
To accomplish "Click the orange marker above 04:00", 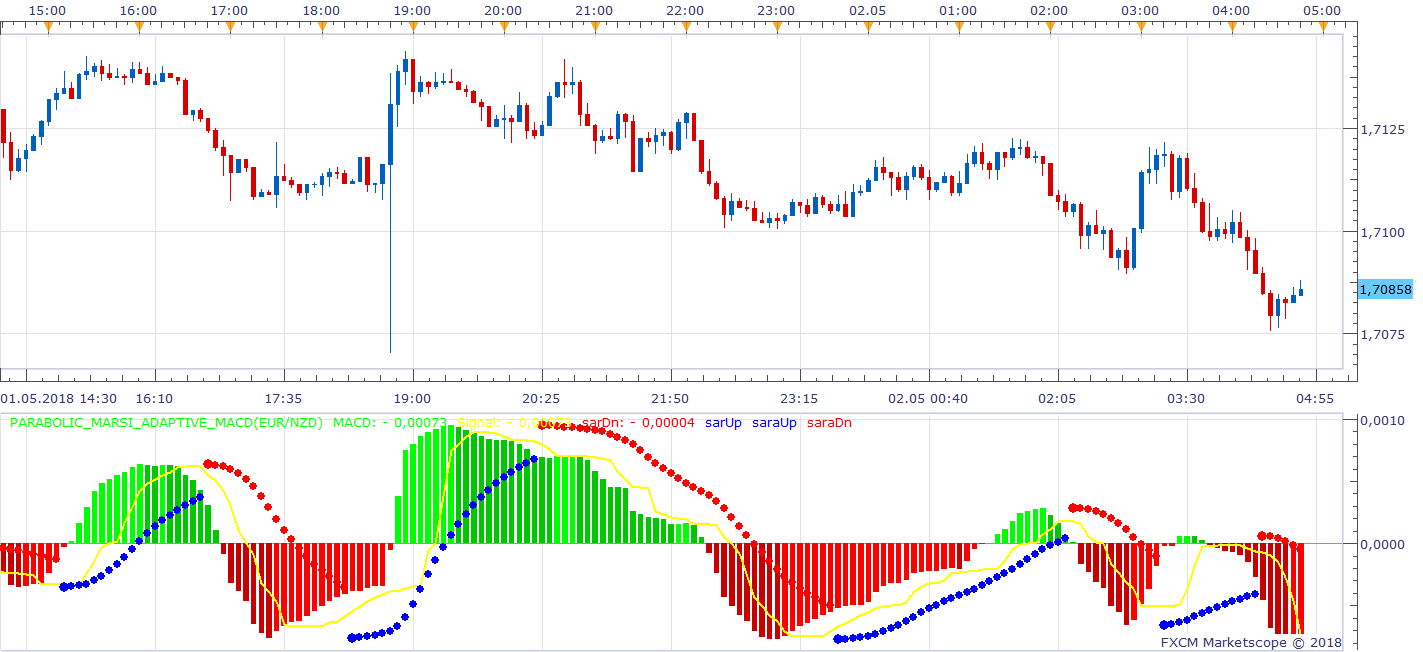I will 1231,26.
